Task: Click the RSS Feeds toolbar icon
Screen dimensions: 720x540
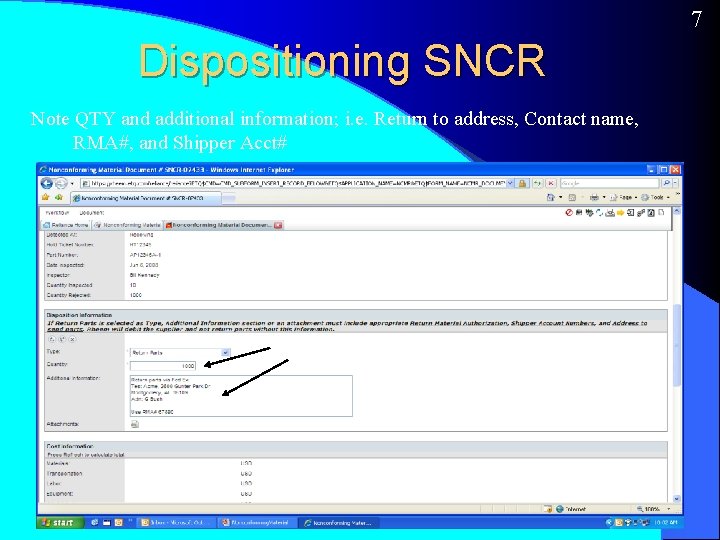Action: [572, 197]
